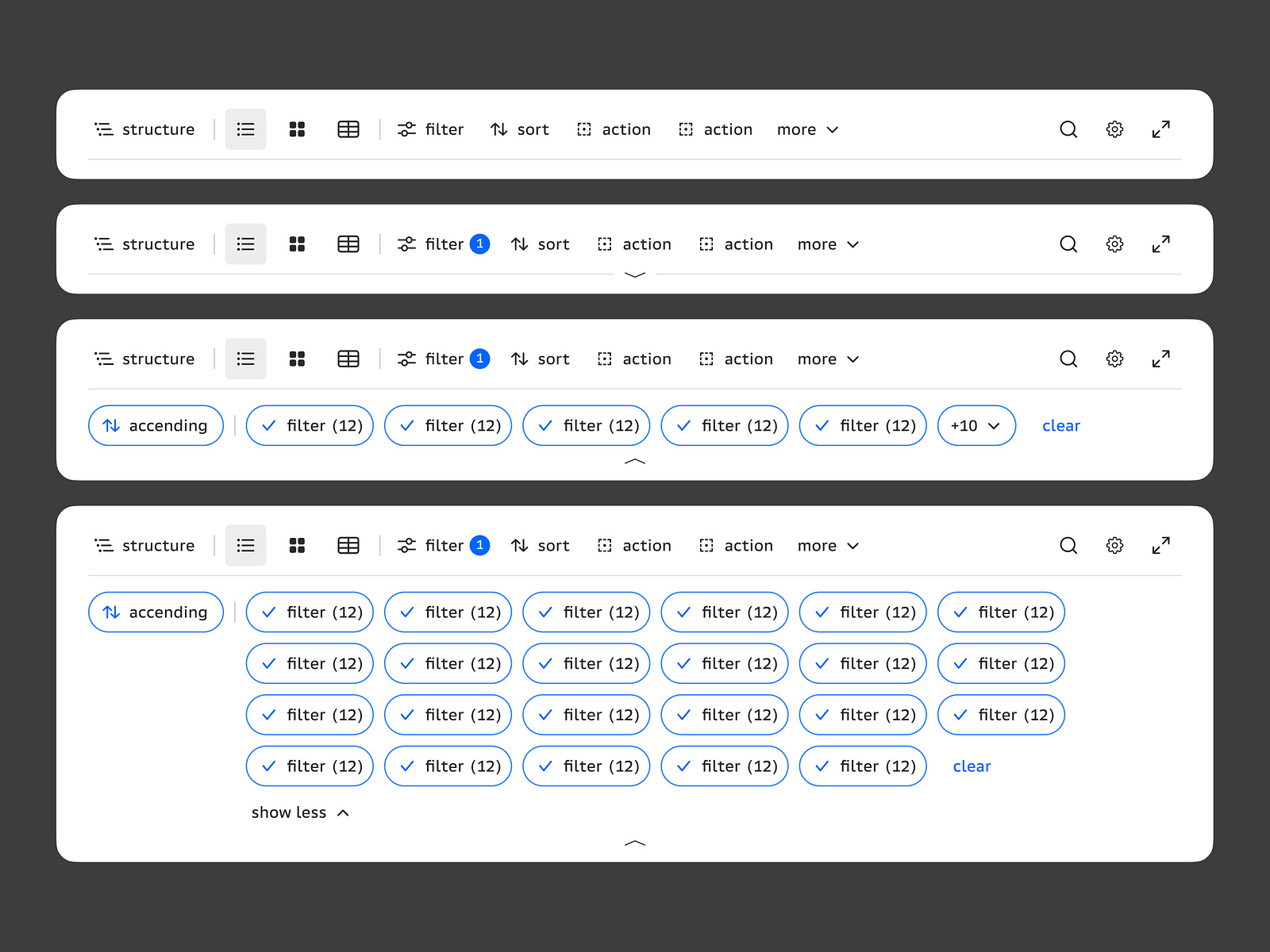
Task: Select the structure icon in the first toolbar
Action: pyautogui.click(x=104, y=129)
